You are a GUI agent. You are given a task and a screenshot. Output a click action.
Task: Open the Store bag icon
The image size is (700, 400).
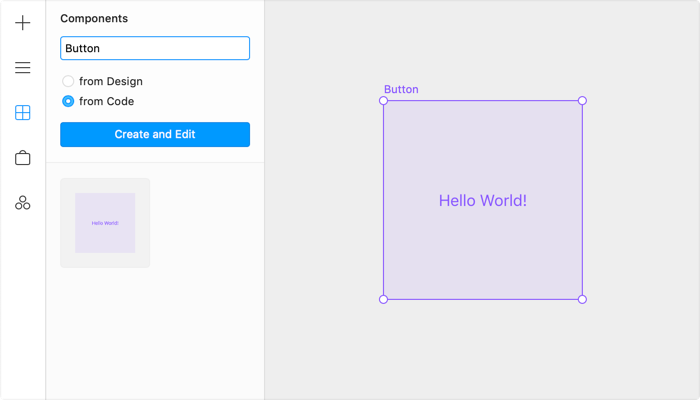[x=23, y=158]
